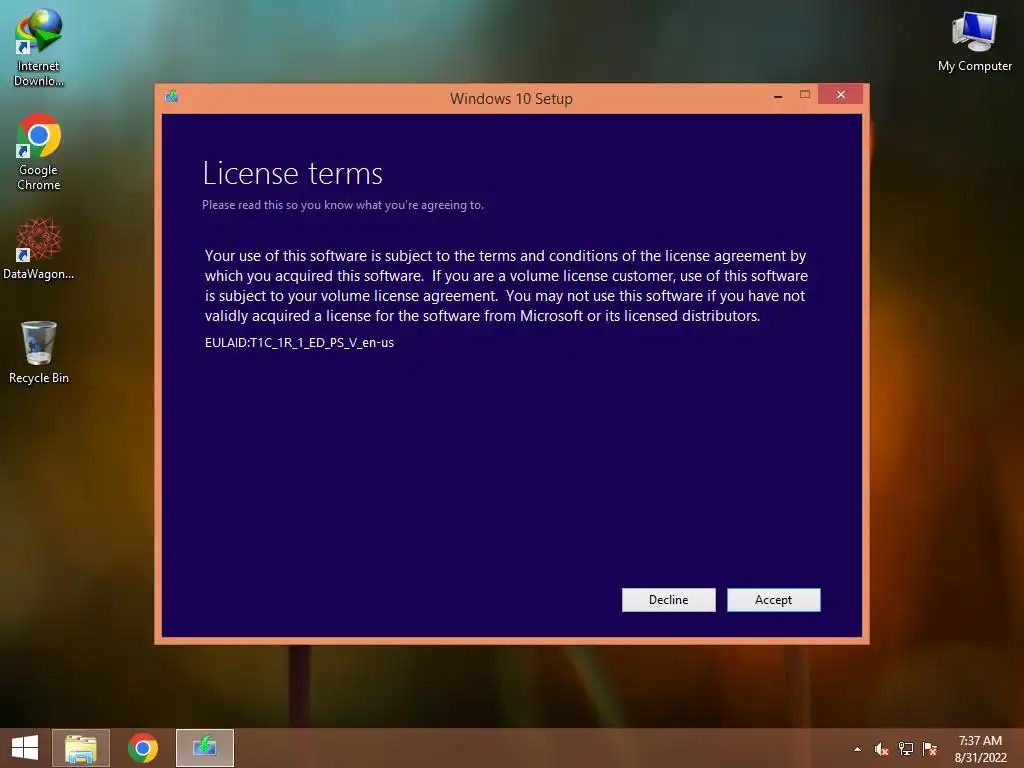Open the Windows Start button

25,748
